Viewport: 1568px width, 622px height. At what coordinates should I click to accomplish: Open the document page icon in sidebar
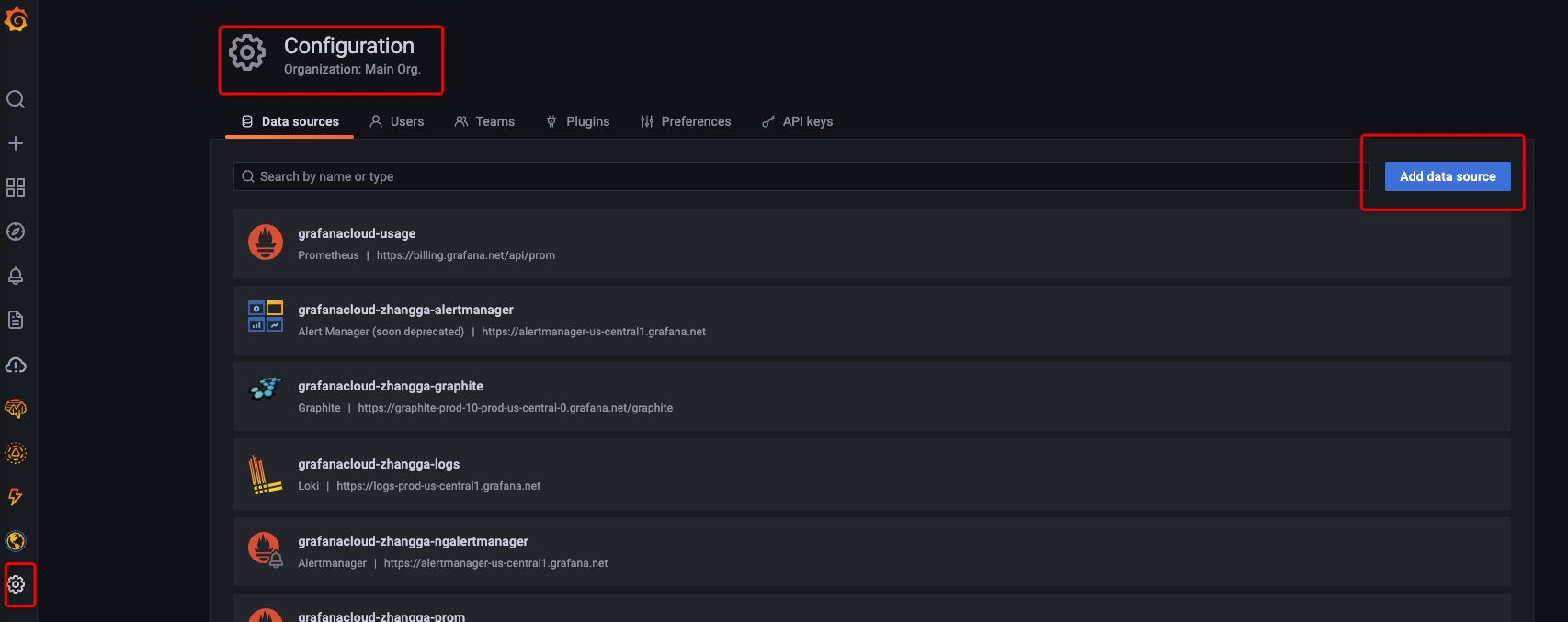(16, 320)
